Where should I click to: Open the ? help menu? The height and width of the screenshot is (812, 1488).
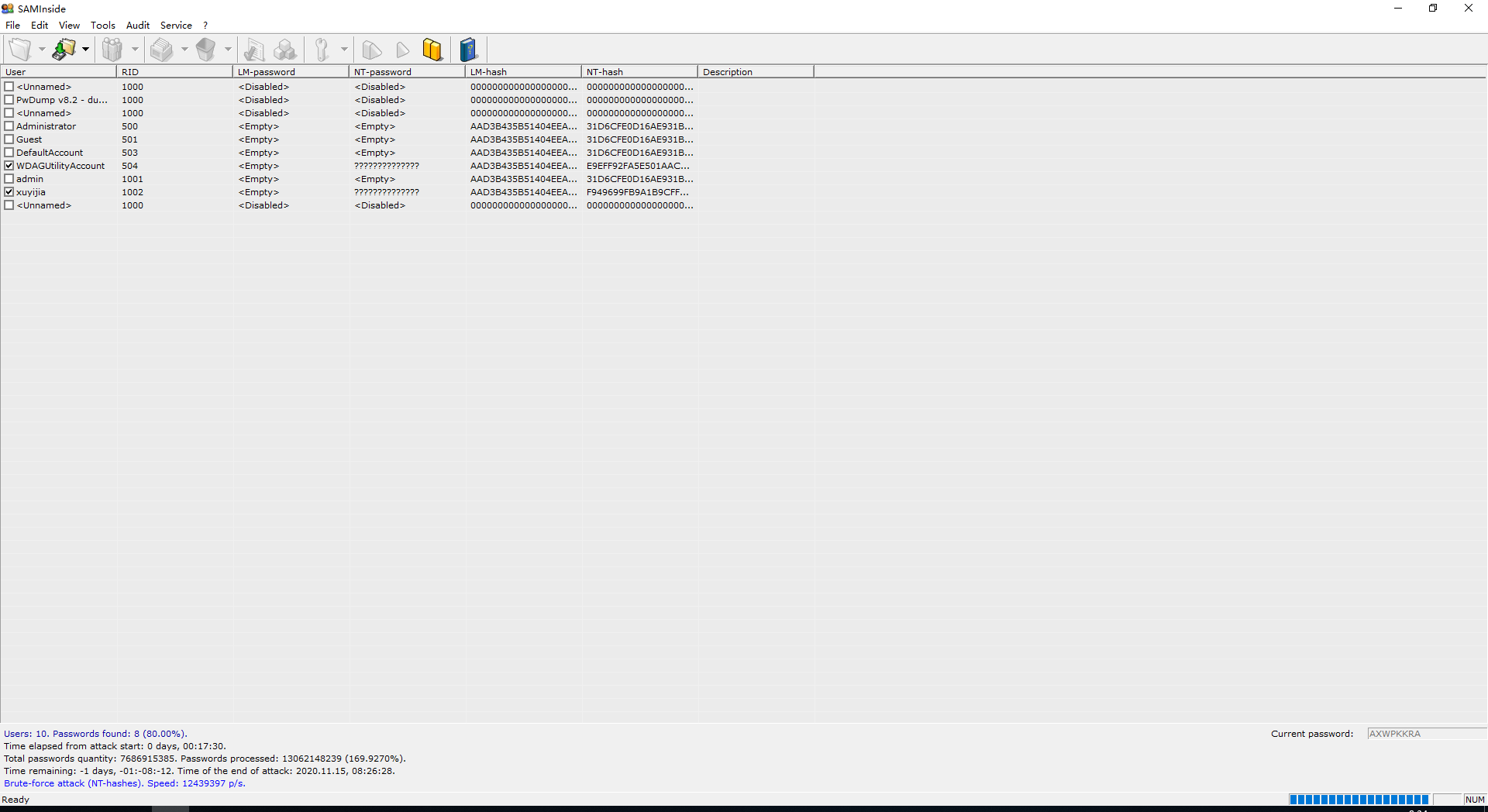point(205,26)
